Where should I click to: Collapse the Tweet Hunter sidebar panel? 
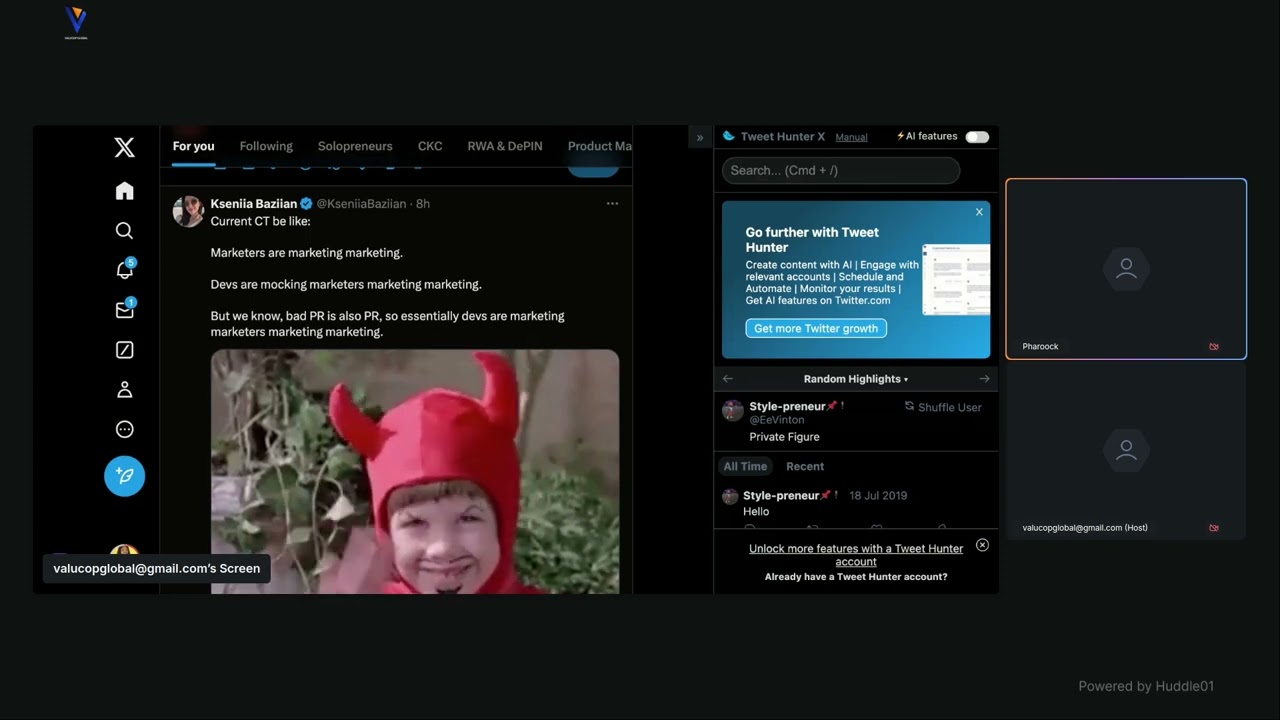(x=700, y=138)
